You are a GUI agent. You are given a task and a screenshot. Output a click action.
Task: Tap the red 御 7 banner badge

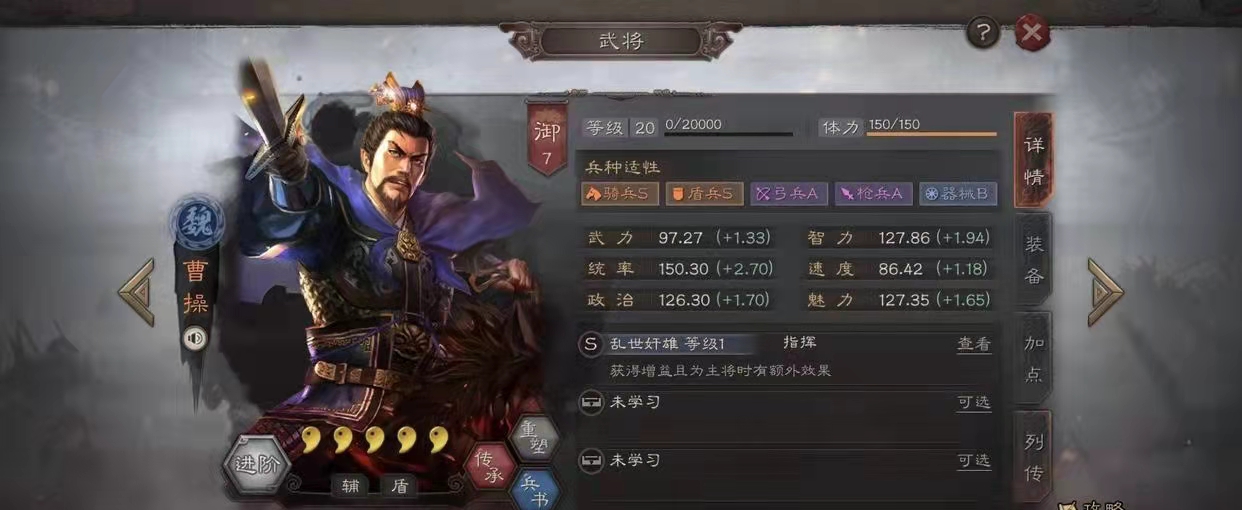click(x=546, y=139)
